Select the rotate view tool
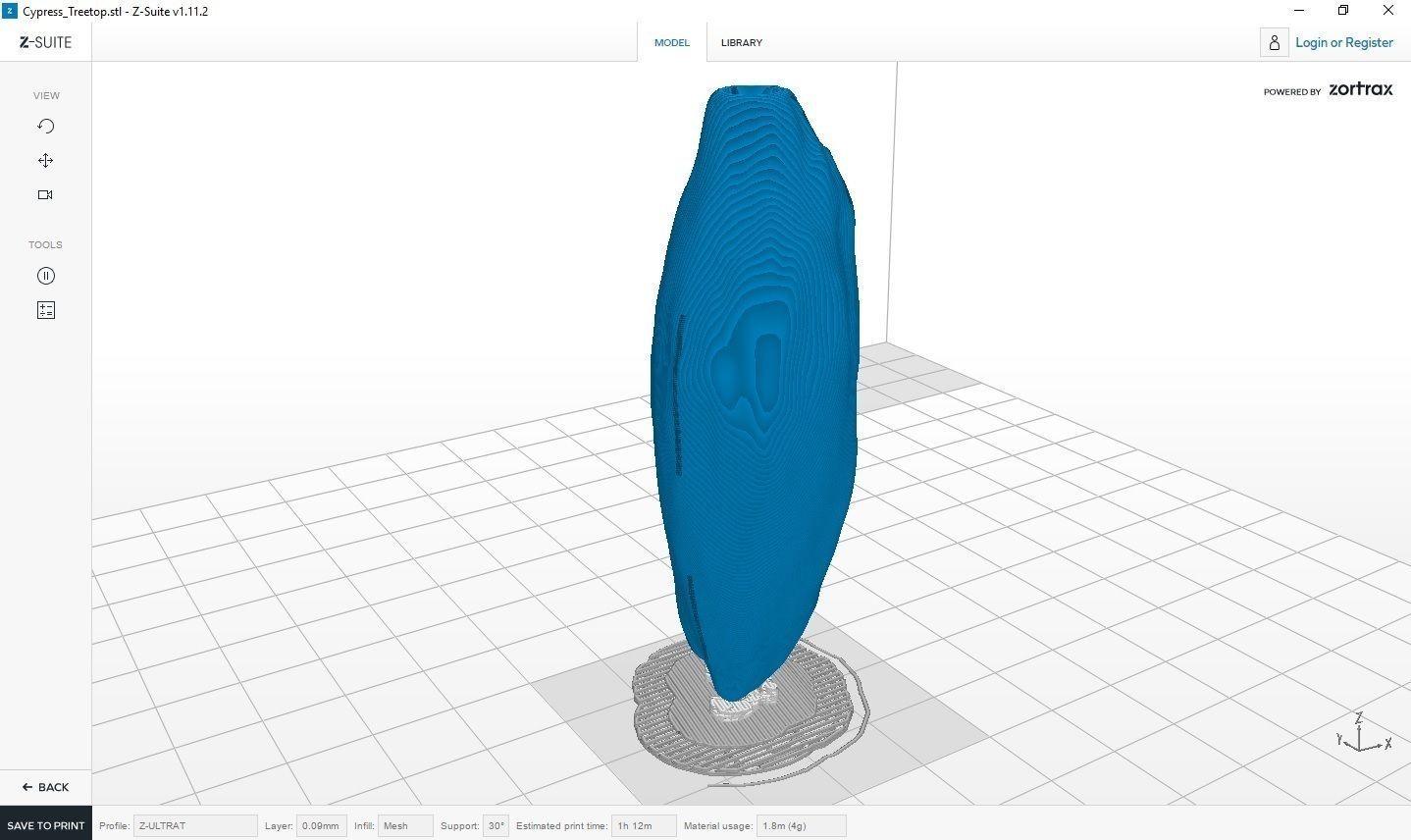Viewport: 1411px width, 840px height. [x=45, y=126]
